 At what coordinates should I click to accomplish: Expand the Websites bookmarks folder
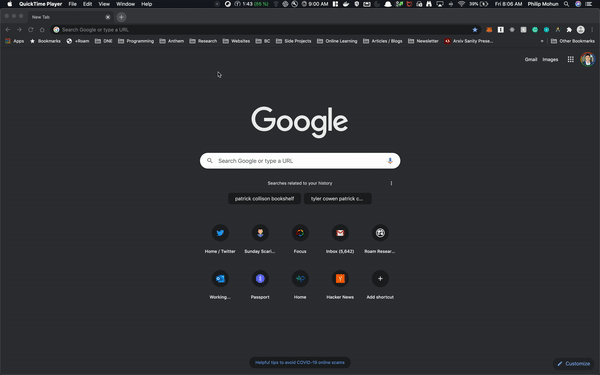(236, 41)
